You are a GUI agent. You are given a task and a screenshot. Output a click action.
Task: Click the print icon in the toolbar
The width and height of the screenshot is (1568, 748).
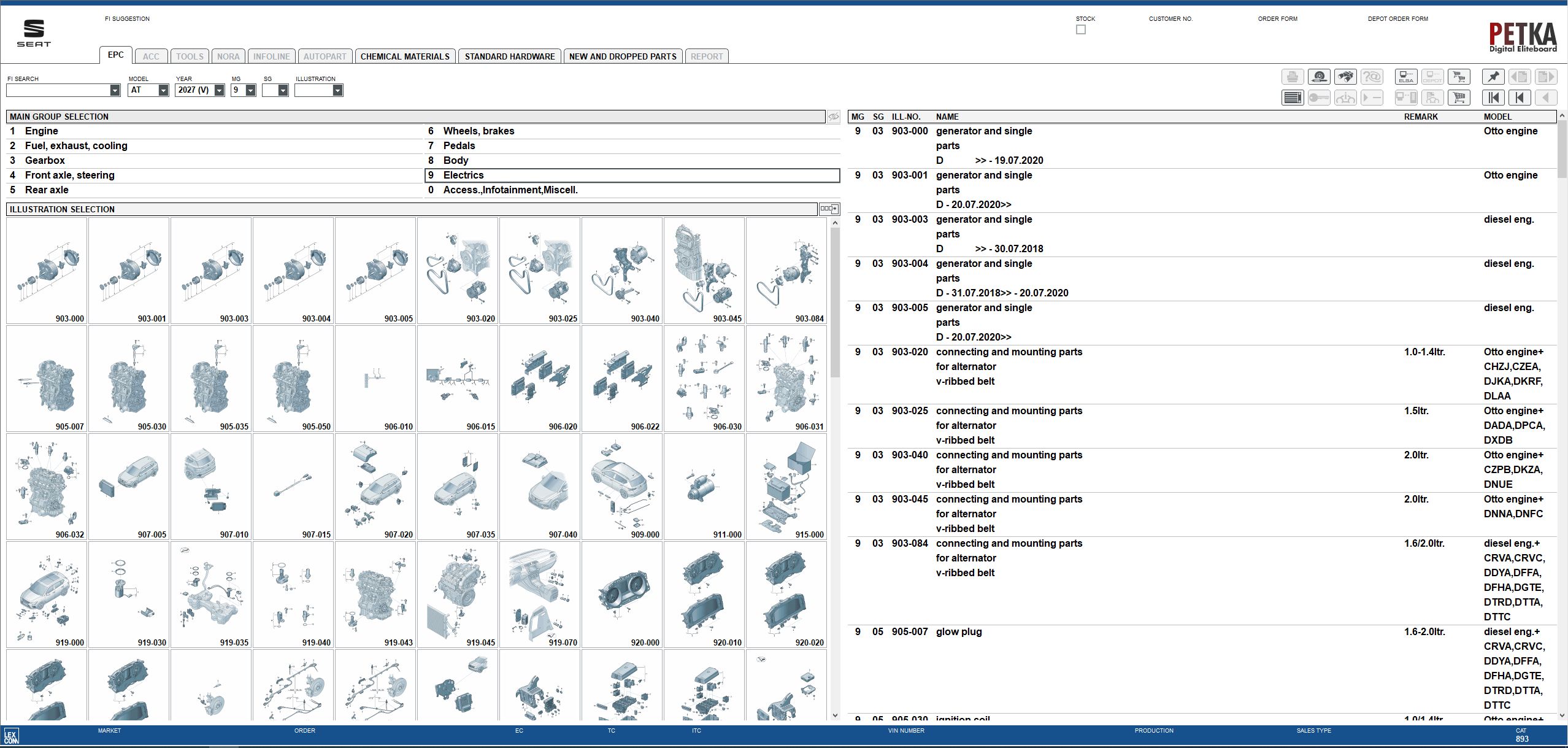1293,77
